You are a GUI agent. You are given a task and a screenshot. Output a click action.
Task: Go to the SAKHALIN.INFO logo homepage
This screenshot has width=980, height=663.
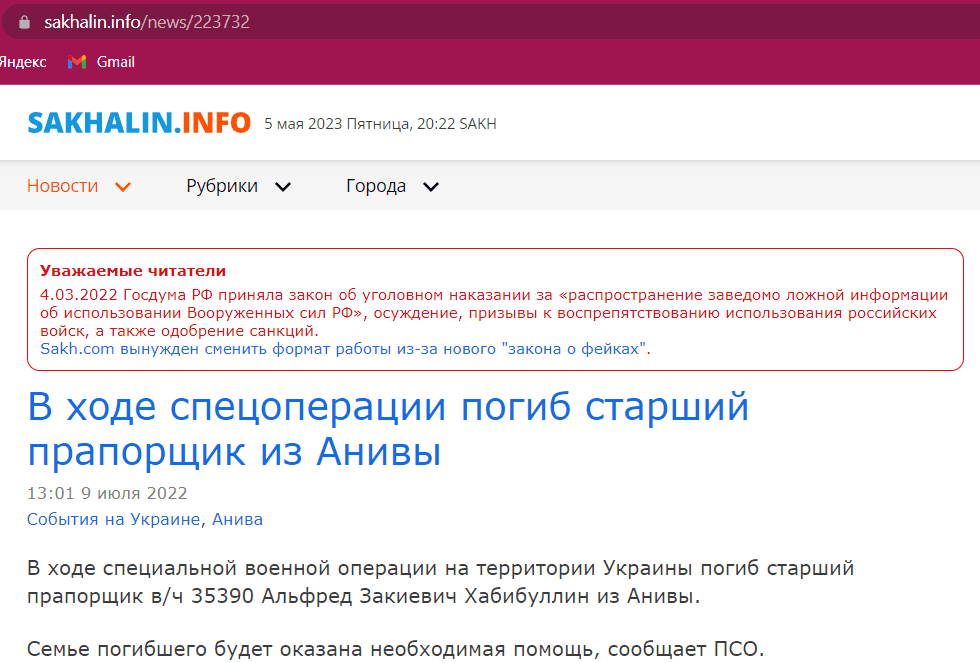tap(139, 123)
